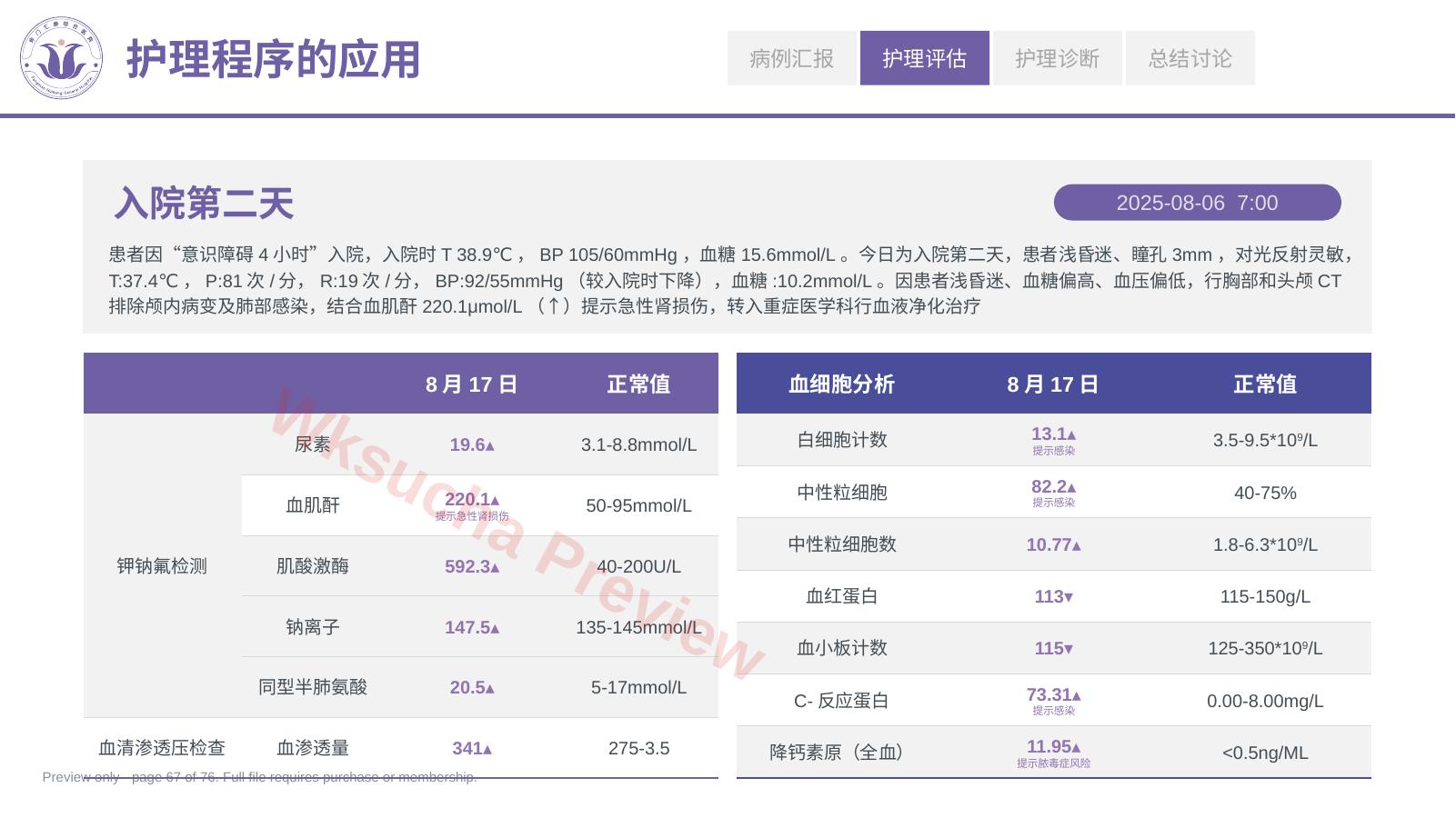This screenshot has width=1456, height=818.
Task: Click the normal range 275-3.5
Action: click(x=638, y=748)
